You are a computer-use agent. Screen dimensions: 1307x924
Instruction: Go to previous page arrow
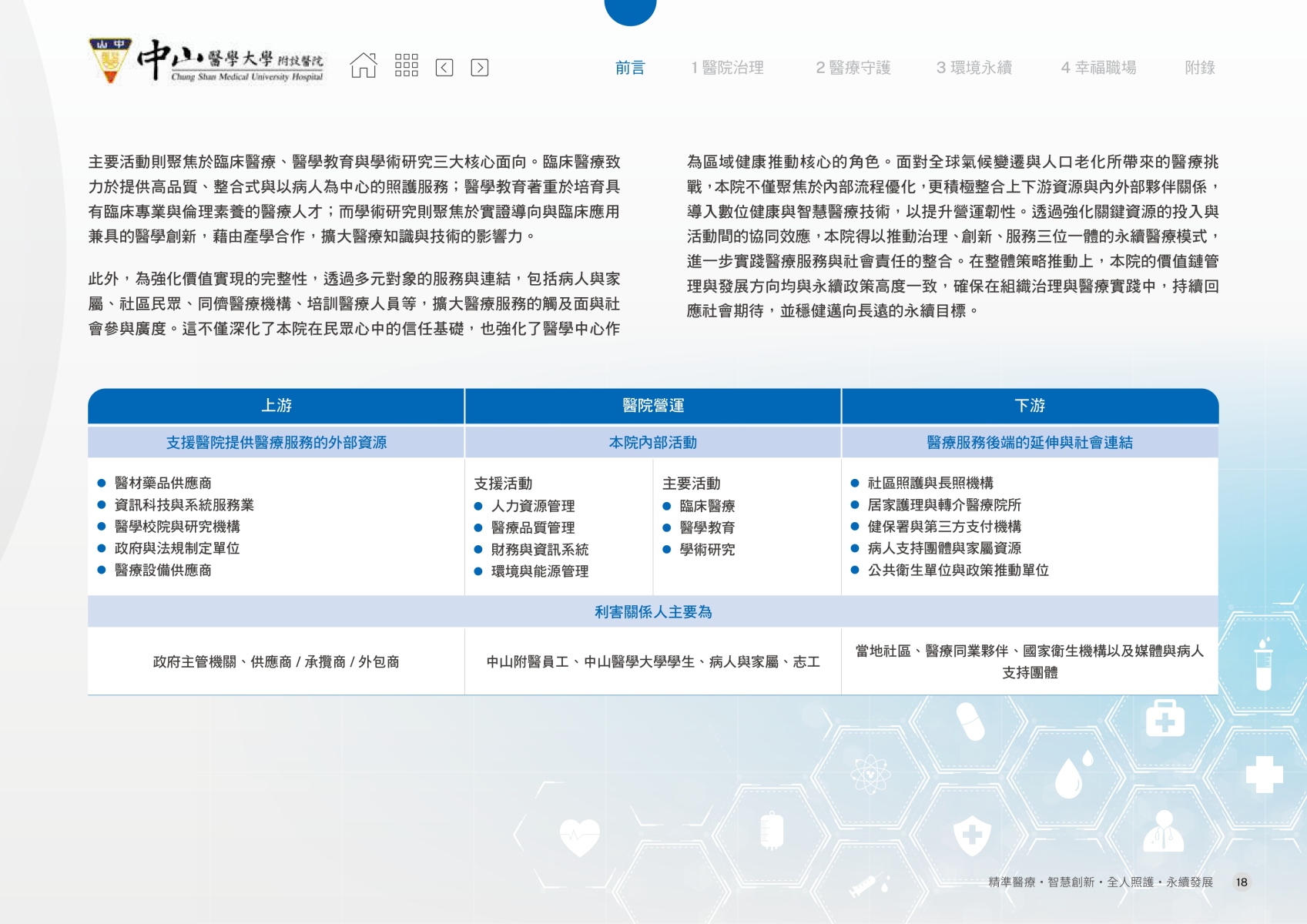[x=444, y=68]
